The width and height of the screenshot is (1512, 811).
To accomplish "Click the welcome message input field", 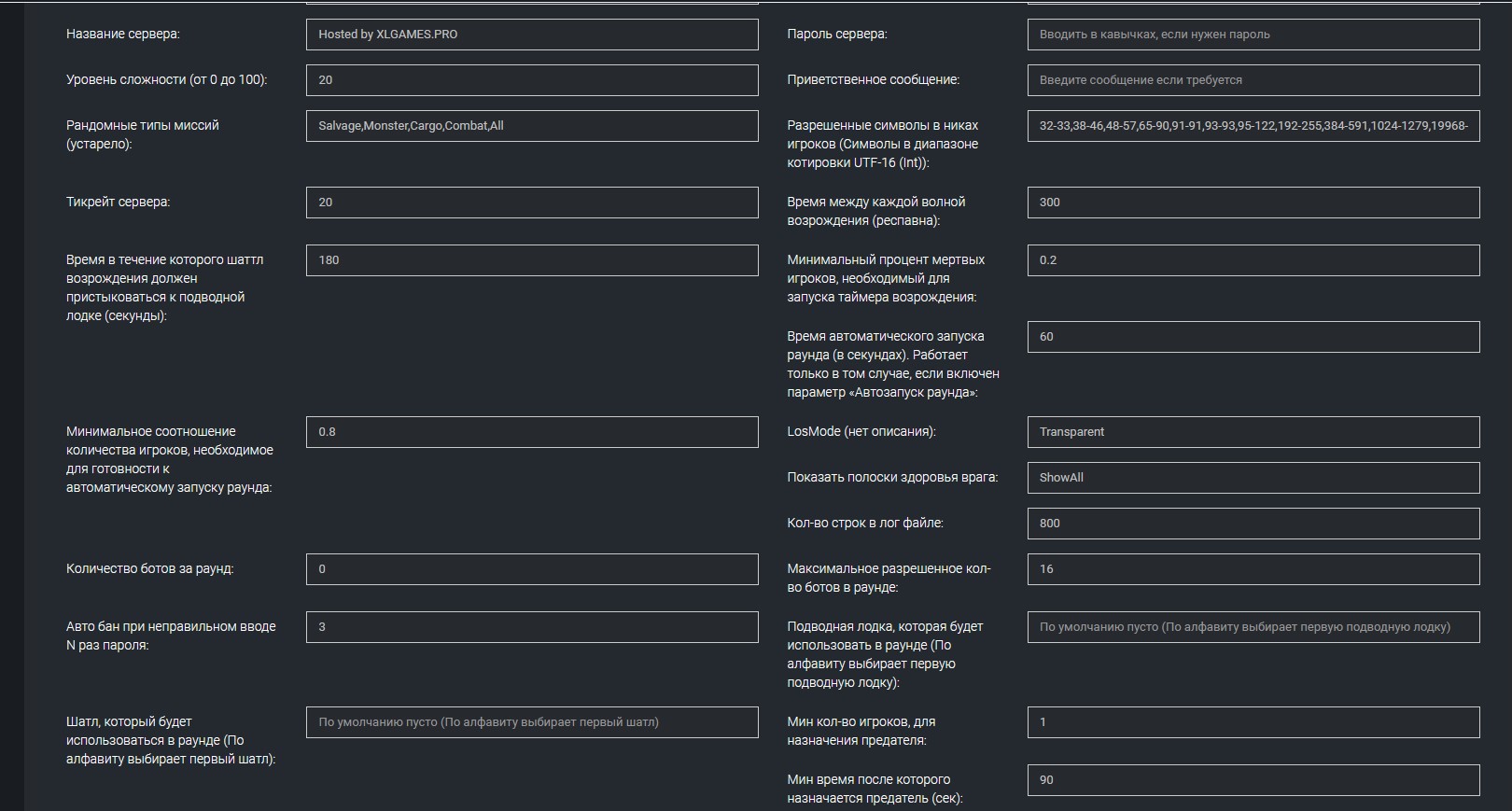I will [x=1253, y=80].
